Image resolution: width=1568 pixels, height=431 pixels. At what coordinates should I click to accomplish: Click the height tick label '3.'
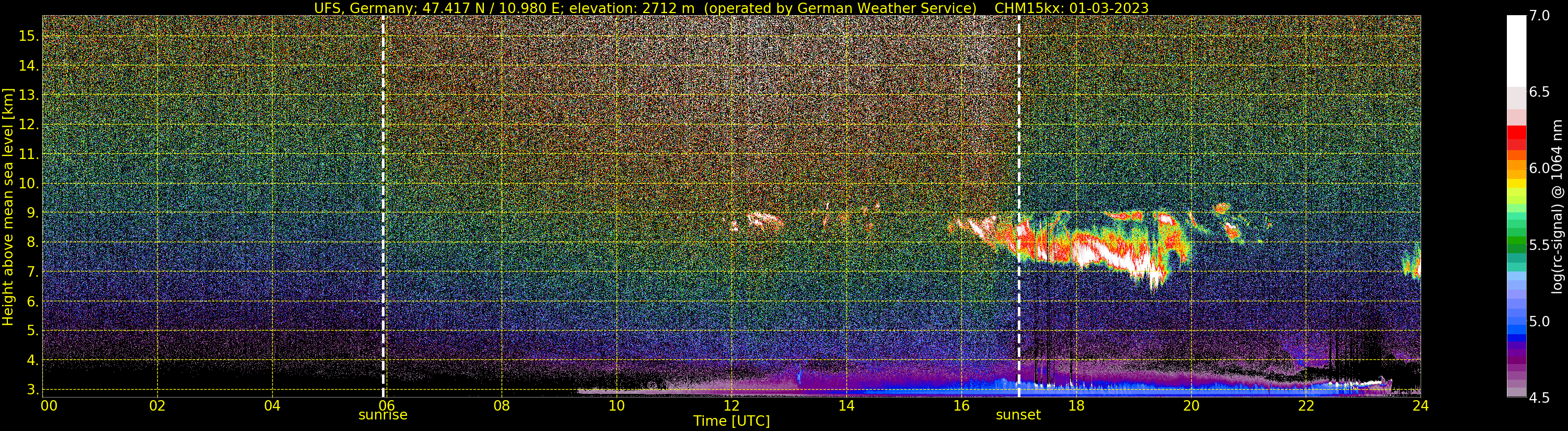pyautogui.click(x=32, y=390)
